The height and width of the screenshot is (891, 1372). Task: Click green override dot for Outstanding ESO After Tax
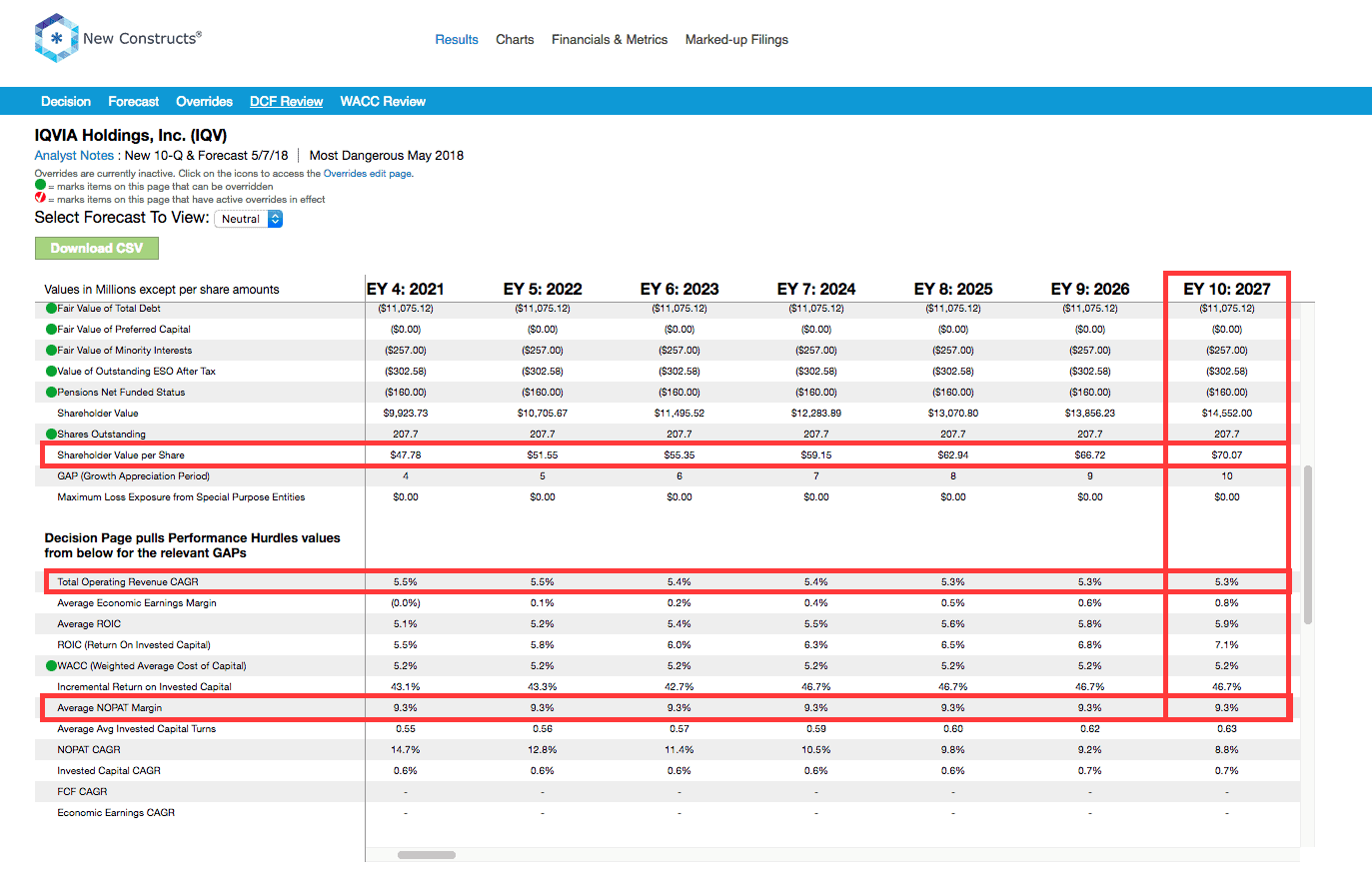[x=51, y=371]
